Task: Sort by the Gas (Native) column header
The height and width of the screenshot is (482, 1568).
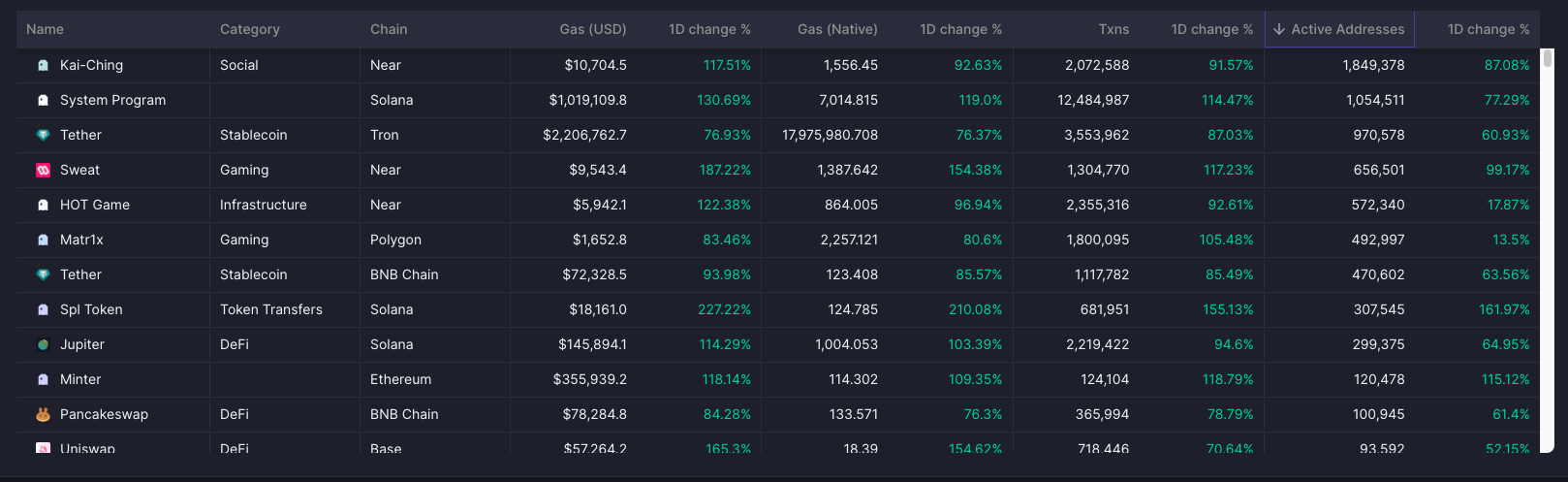Action: [x=837, y=29]
